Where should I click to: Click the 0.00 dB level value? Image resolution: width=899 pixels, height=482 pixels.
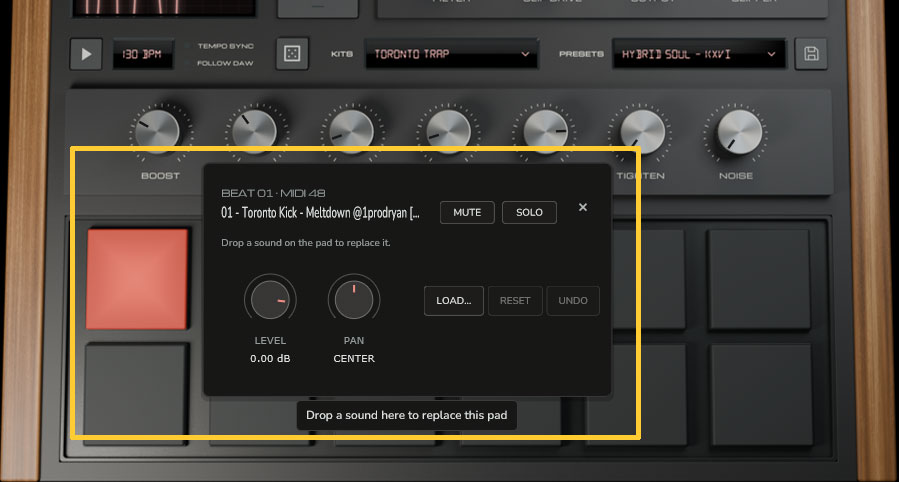coord(270,359)
